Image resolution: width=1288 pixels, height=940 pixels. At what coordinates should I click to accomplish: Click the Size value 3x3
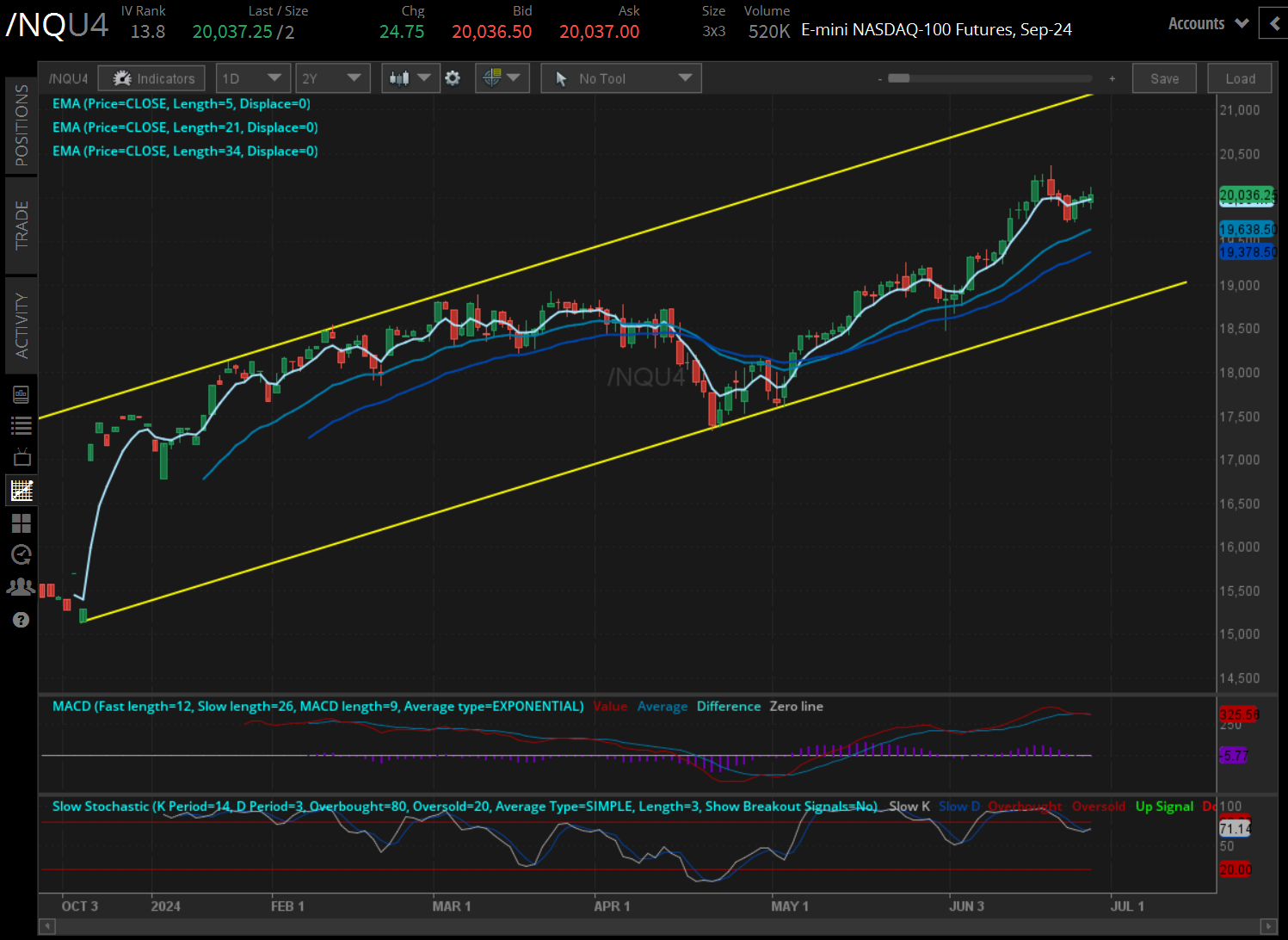pyautogui.click(x=714, y=31)
